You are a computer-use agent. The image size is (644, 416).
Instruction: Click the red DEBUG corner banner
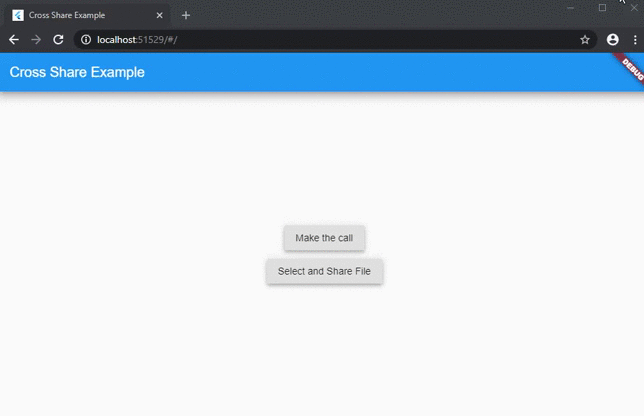coord(631,67)
